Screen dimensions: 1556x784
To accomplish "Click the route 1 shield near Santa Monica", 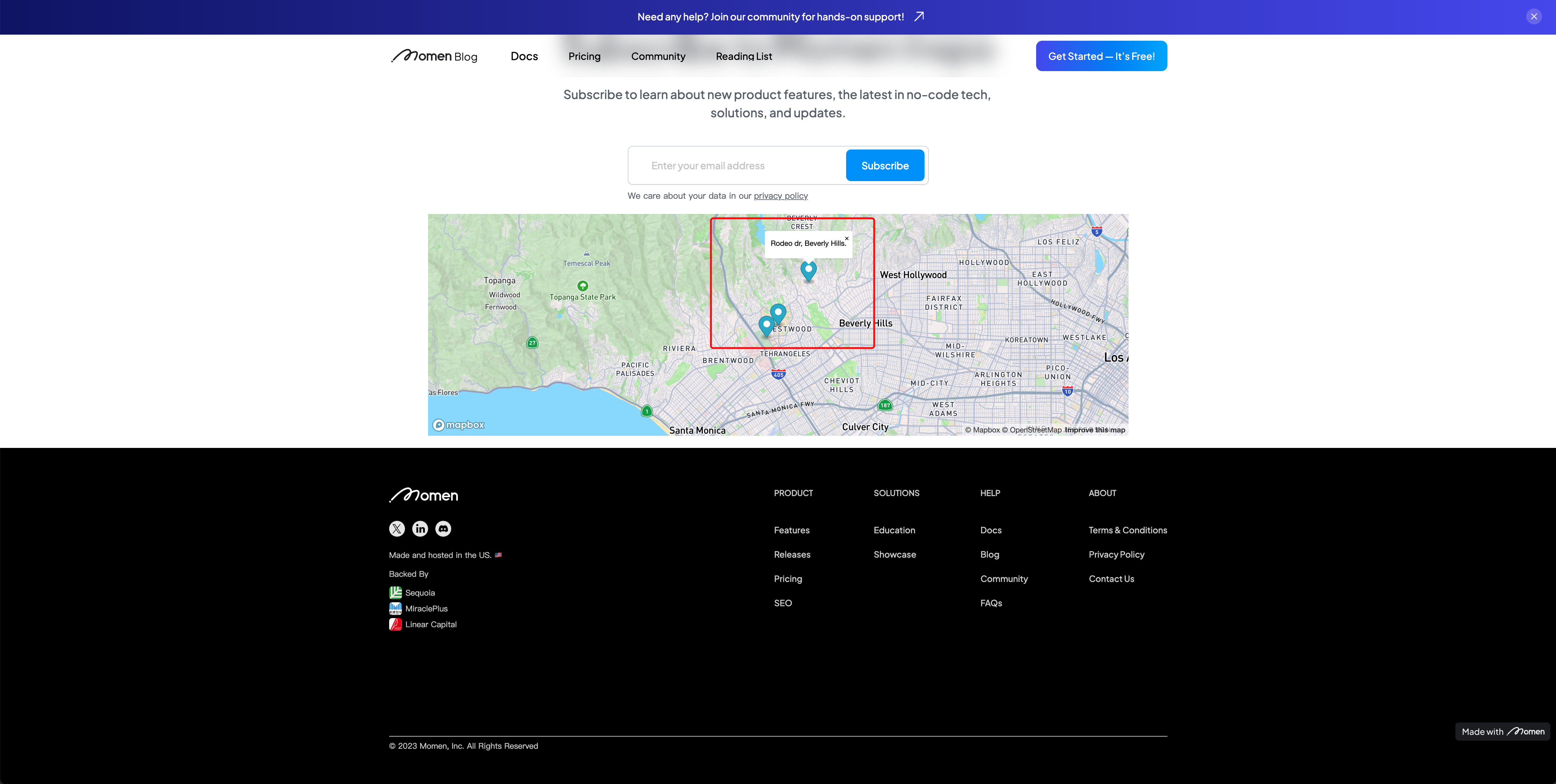I will pyautogui.click(x=646, y=411).
